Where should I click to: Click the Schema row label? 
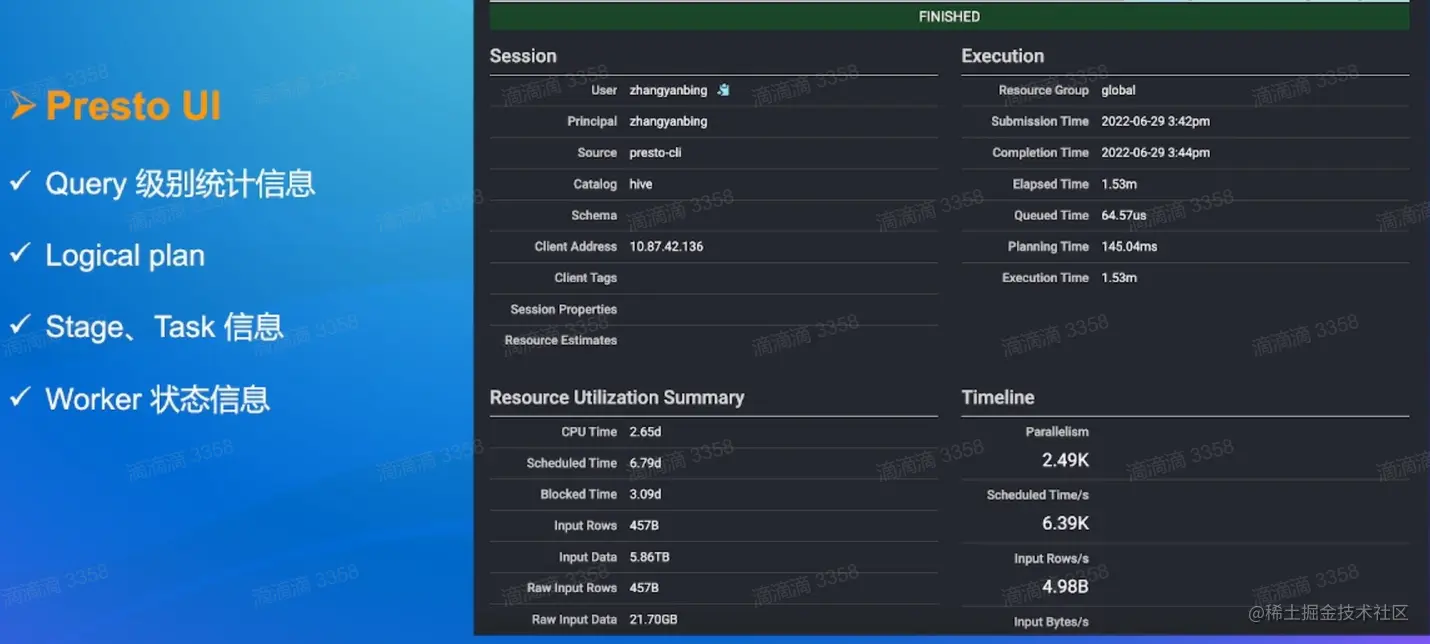pyautogui.click(x=594, y=215)
